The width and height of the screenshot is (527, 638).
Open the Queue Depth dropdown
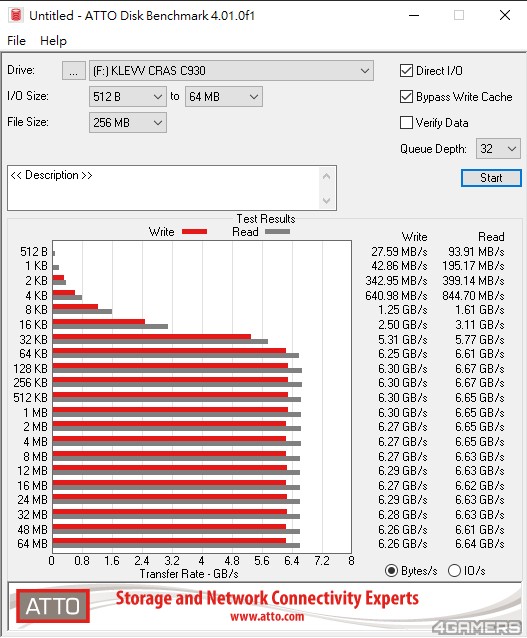tap(498, 149)
